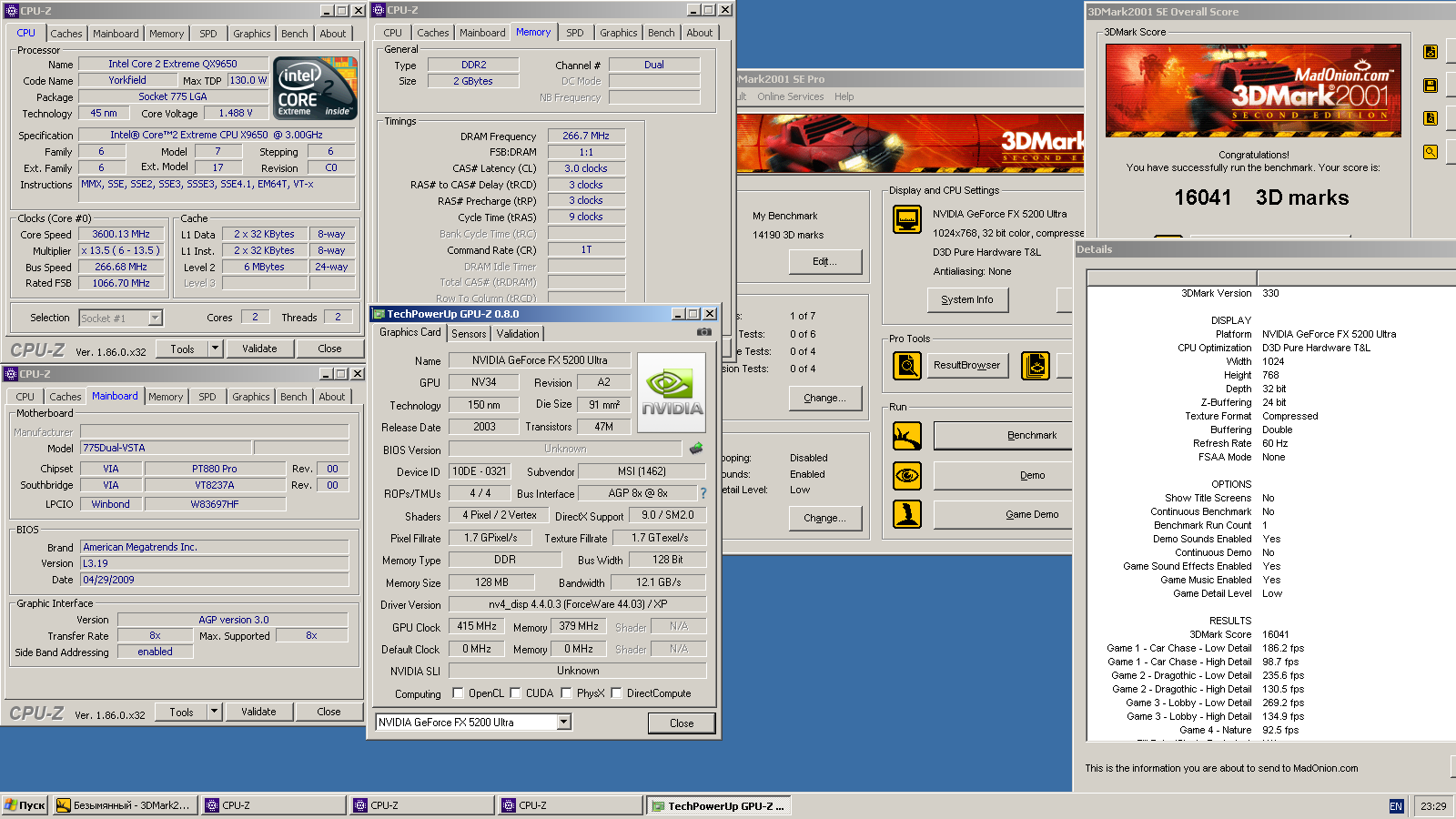The image size is (1456, 819).
Task: Open the Socket #1 selection dropdown
Action: pyautogui.click(x=155, y=318)
